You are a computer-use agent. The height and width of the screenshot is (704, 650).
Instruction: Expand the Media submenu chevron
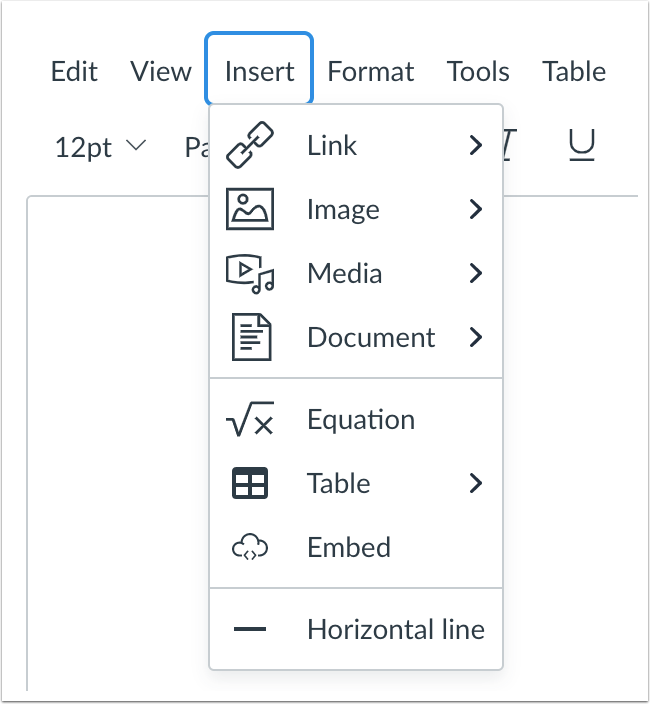point(475,274)
